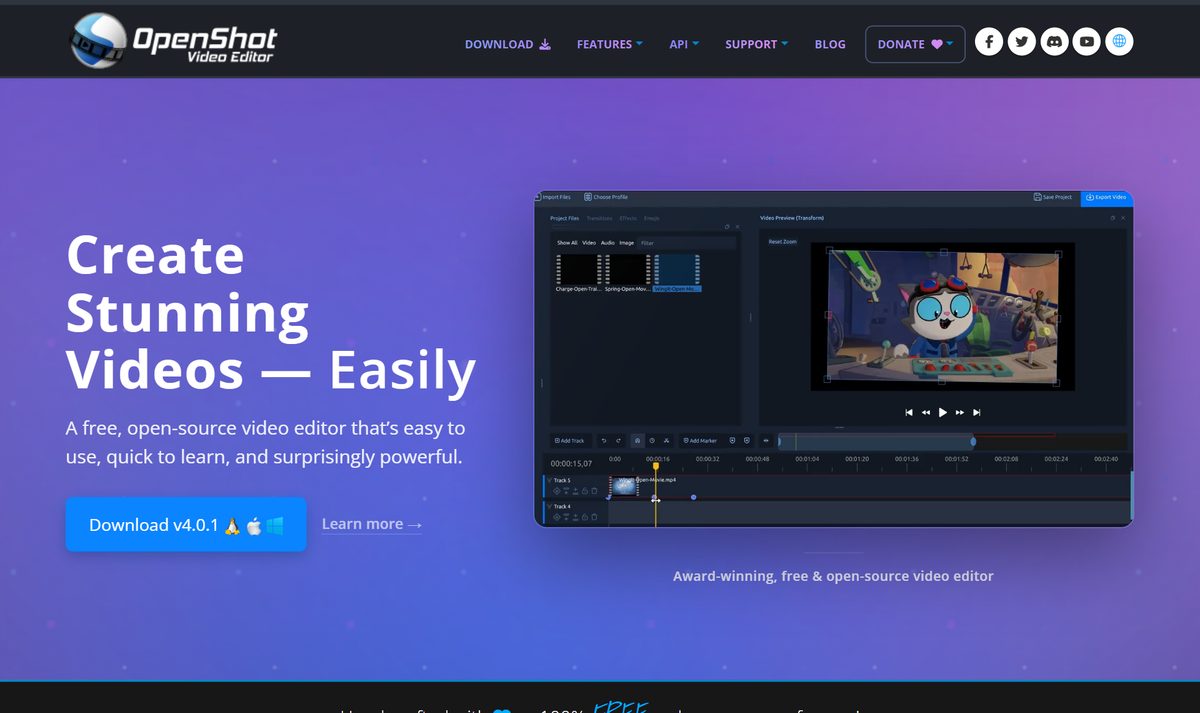
Task: Select the Show All file filter
Action: point(567,243)
